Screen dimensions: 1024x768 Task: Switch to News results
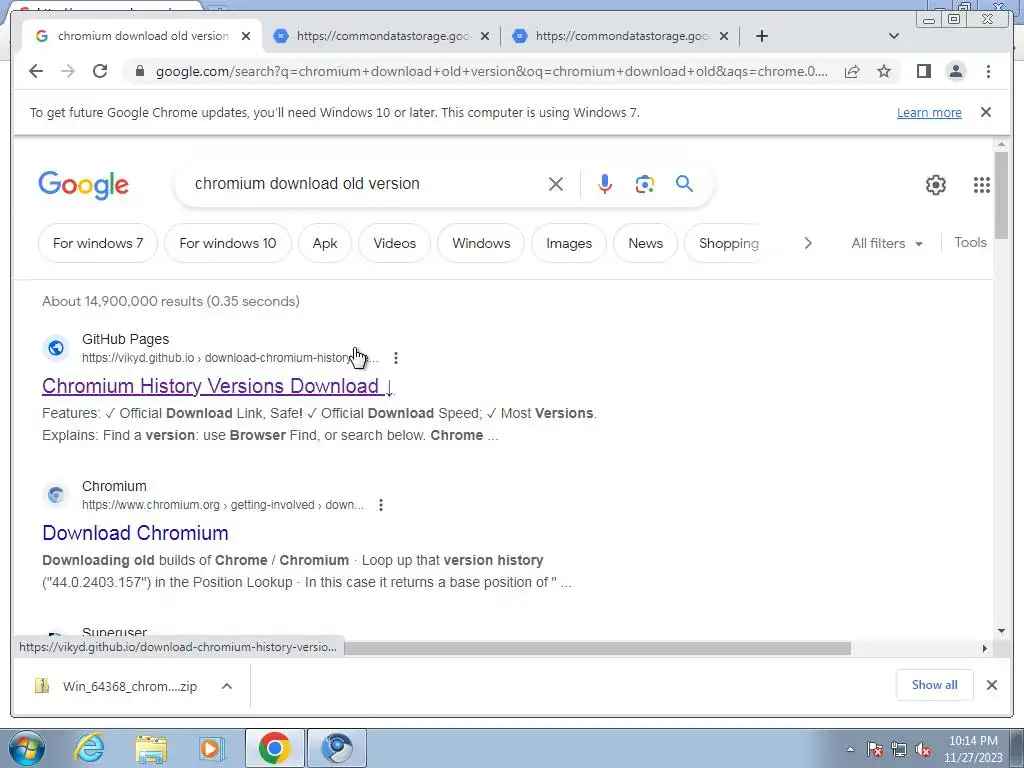[645, 243]
